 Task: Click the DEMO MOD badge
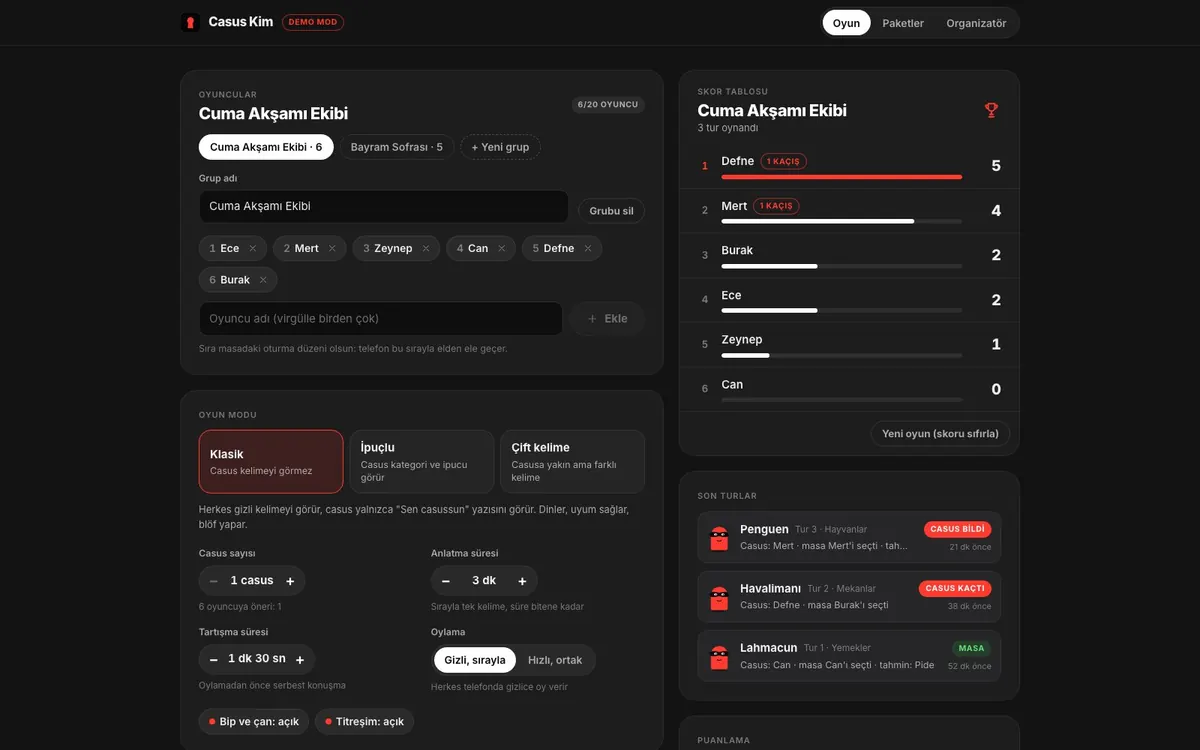pyautogui.click(x=313, y=22)
